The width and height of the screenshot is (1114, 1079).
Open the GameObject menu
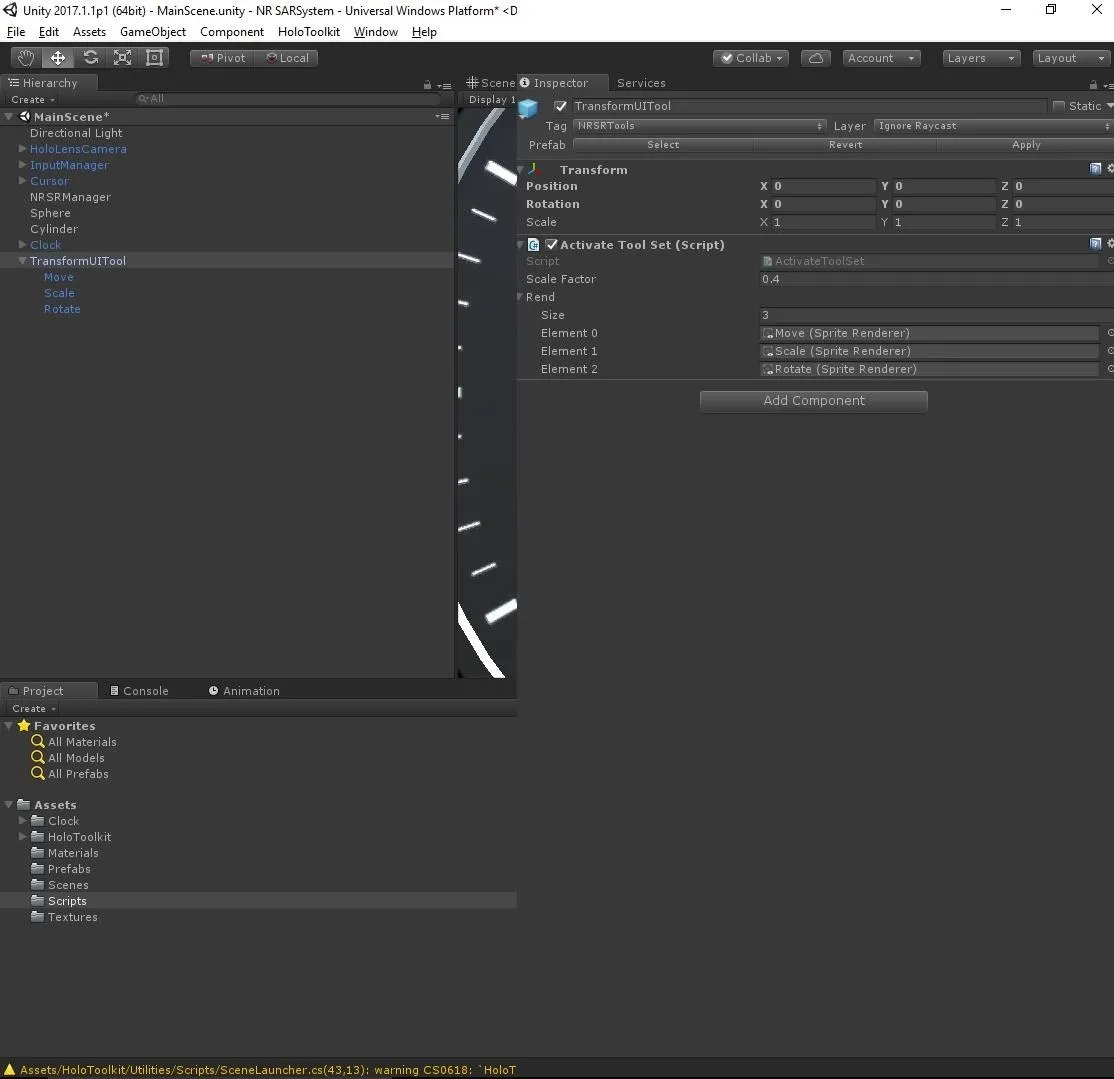tap(153, 32)
